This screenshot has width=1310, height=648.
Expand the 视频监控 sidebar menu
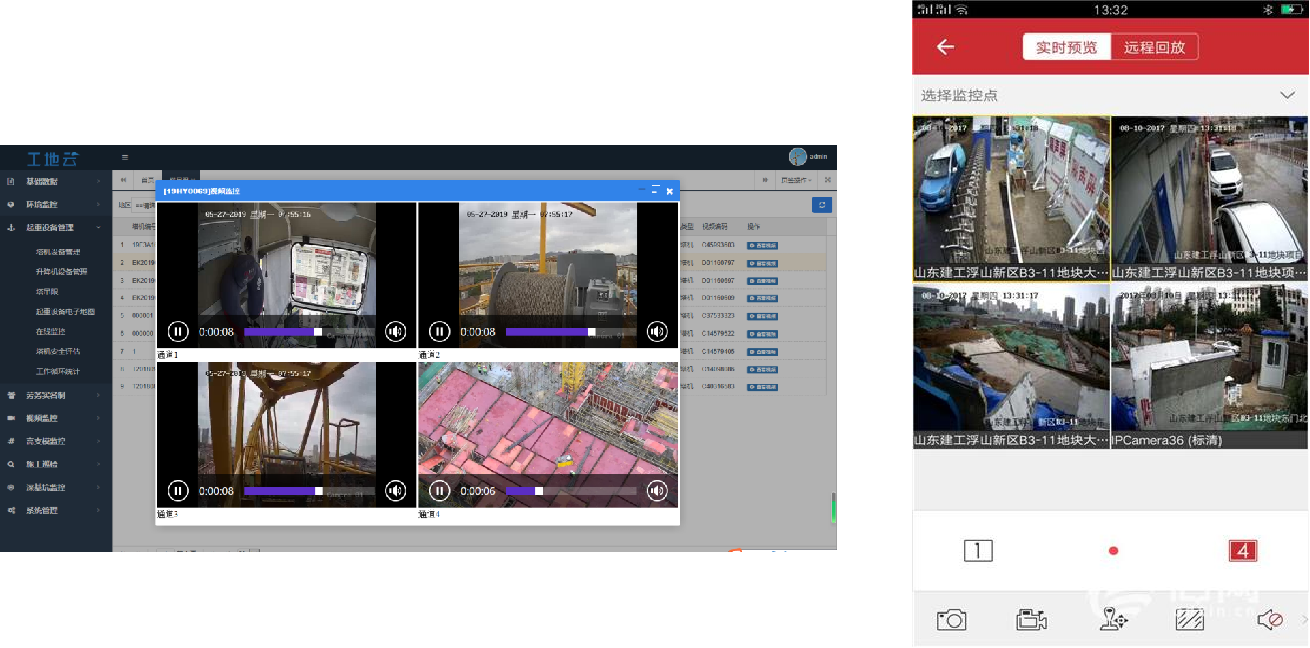pyautogui.click(x=42, y=418)
